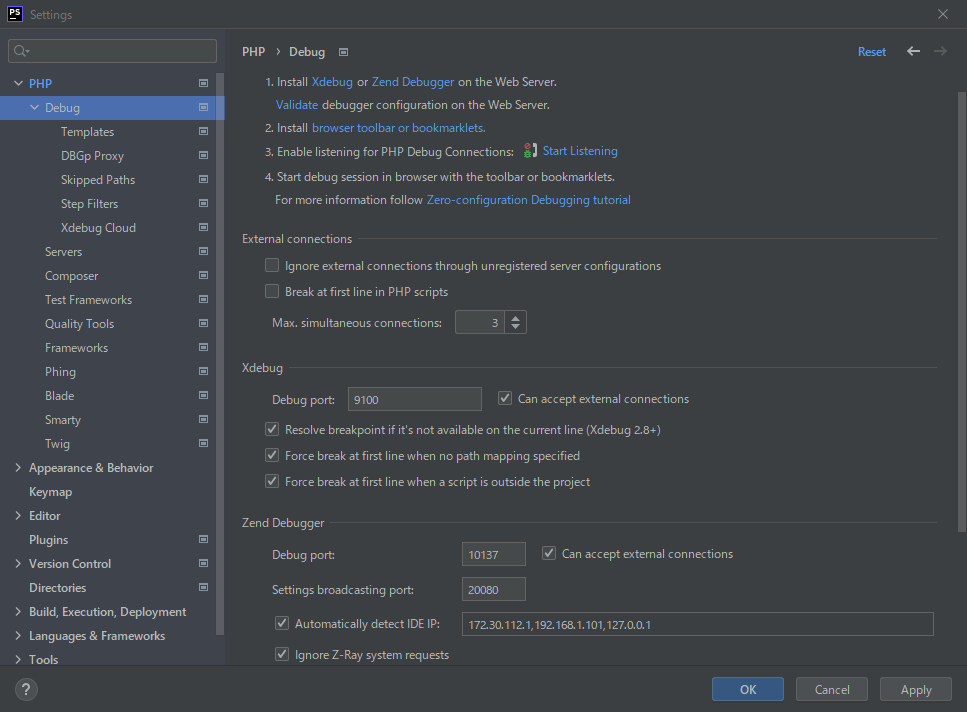The width and height of the screenshot is (967, 712).
Task: Click the help question mark icon
Action: tap(27, 689)
